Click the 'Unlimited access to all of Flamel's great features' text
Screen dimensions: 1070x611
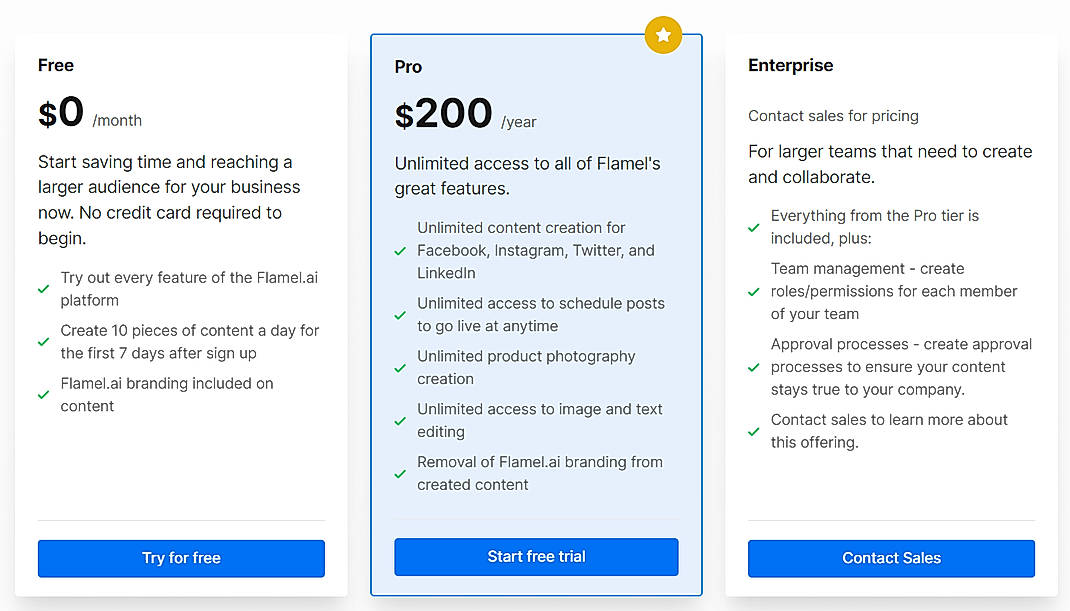tap(528, 175)
